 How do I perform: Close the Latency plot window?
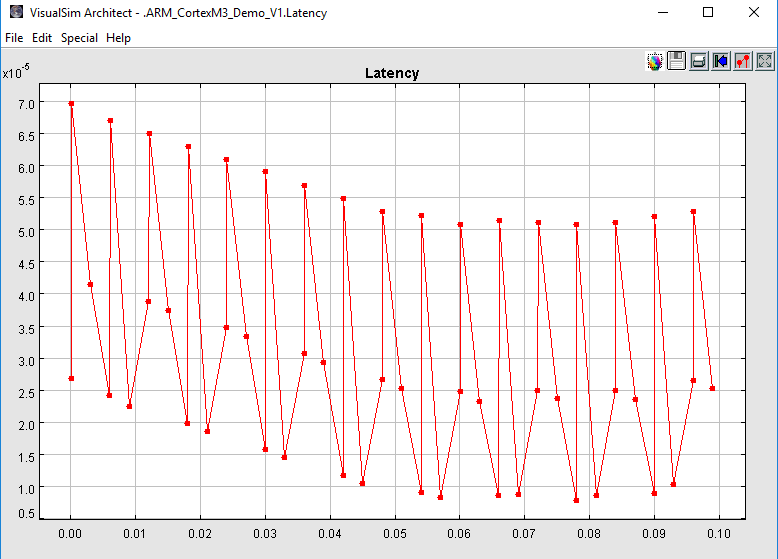(x=754, y=13)
